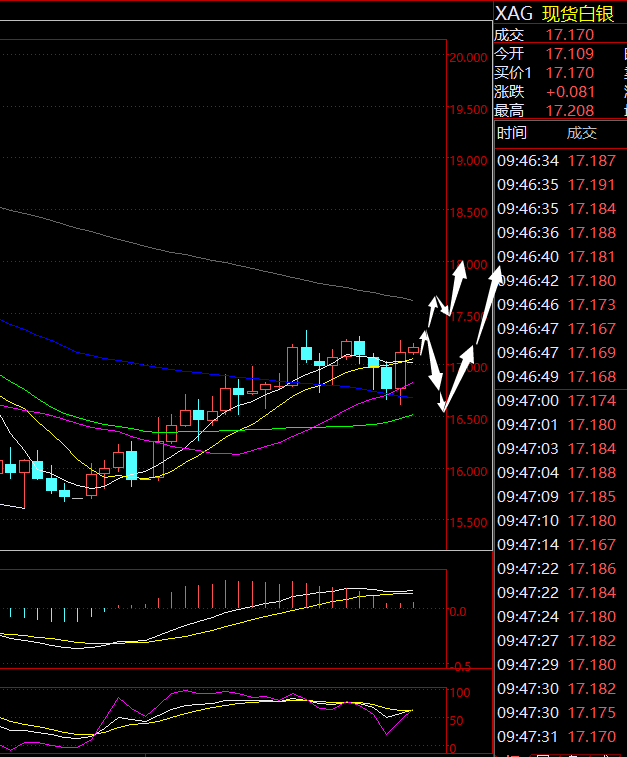Click the 16.500 price axis label
The width and height of the screenshot is (627, 757).
pos(468,420)
